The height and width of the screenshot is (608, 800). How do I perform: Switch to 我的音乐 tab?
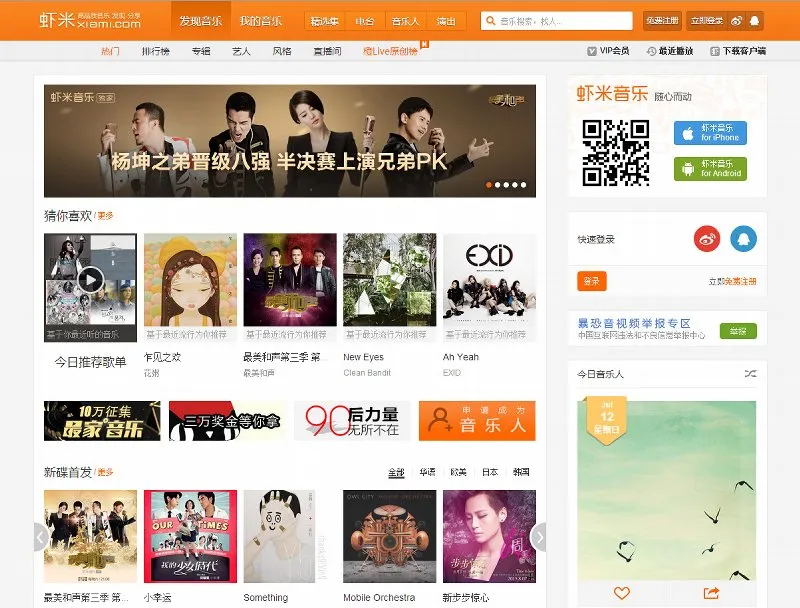pos(261,21)
